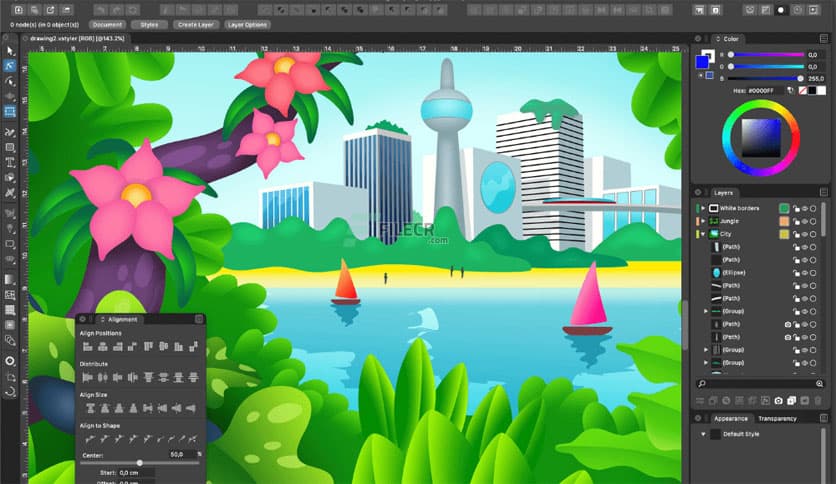Switch to the Transparency tab

(777, 418)
